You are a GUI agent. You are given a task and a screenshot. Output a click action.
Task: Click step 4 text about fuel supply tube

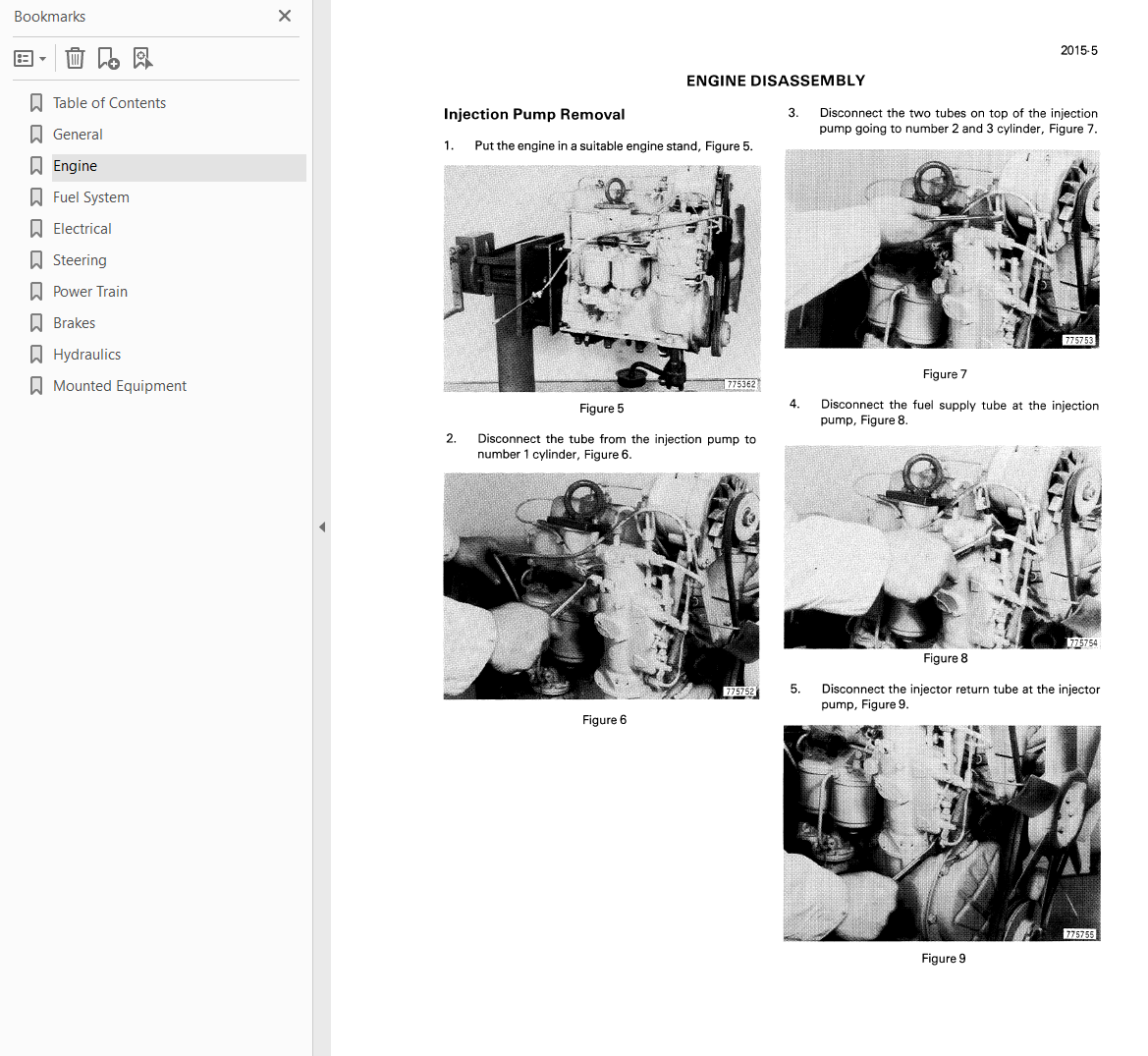[x=959, y=413]
